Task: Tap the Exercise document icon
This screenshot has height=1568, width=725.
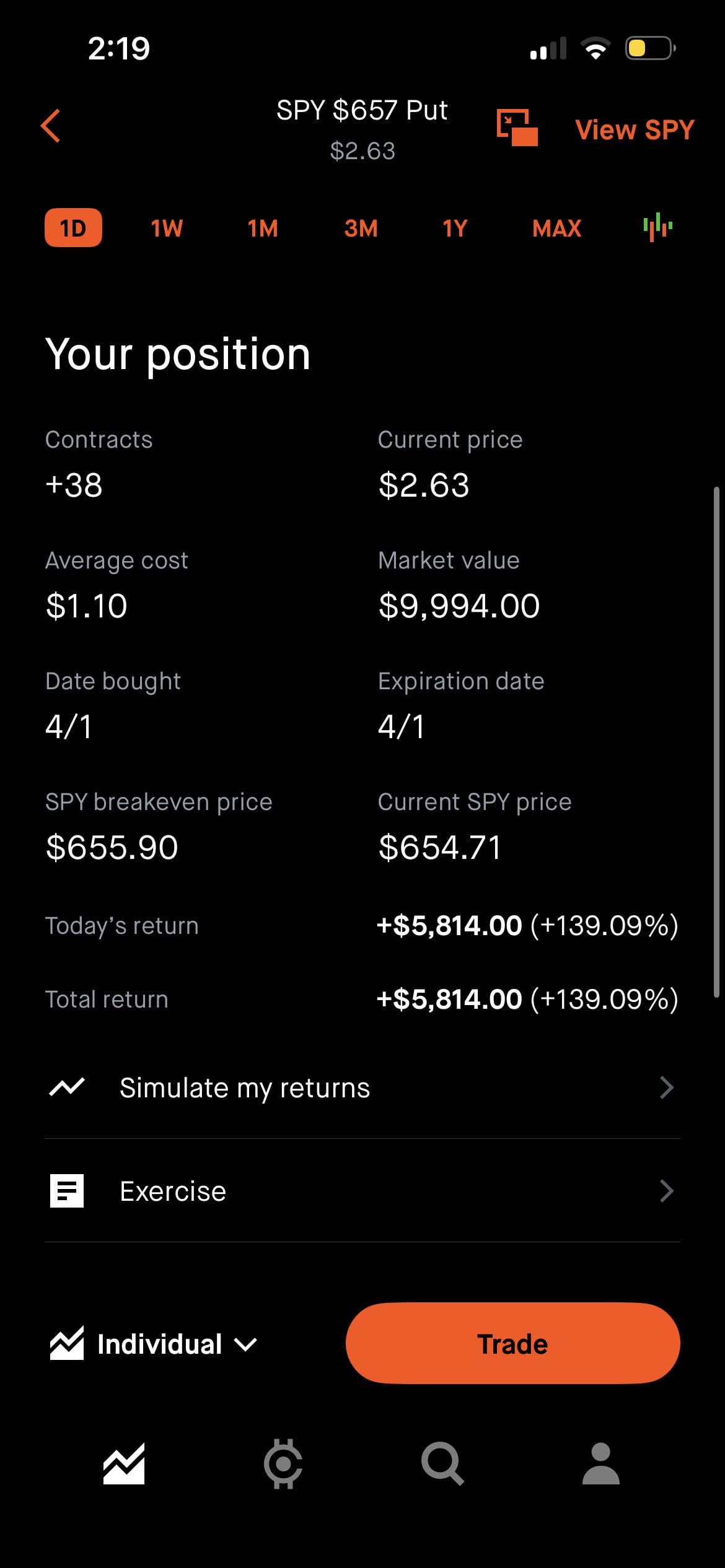Action: [x=66, y=1191]
